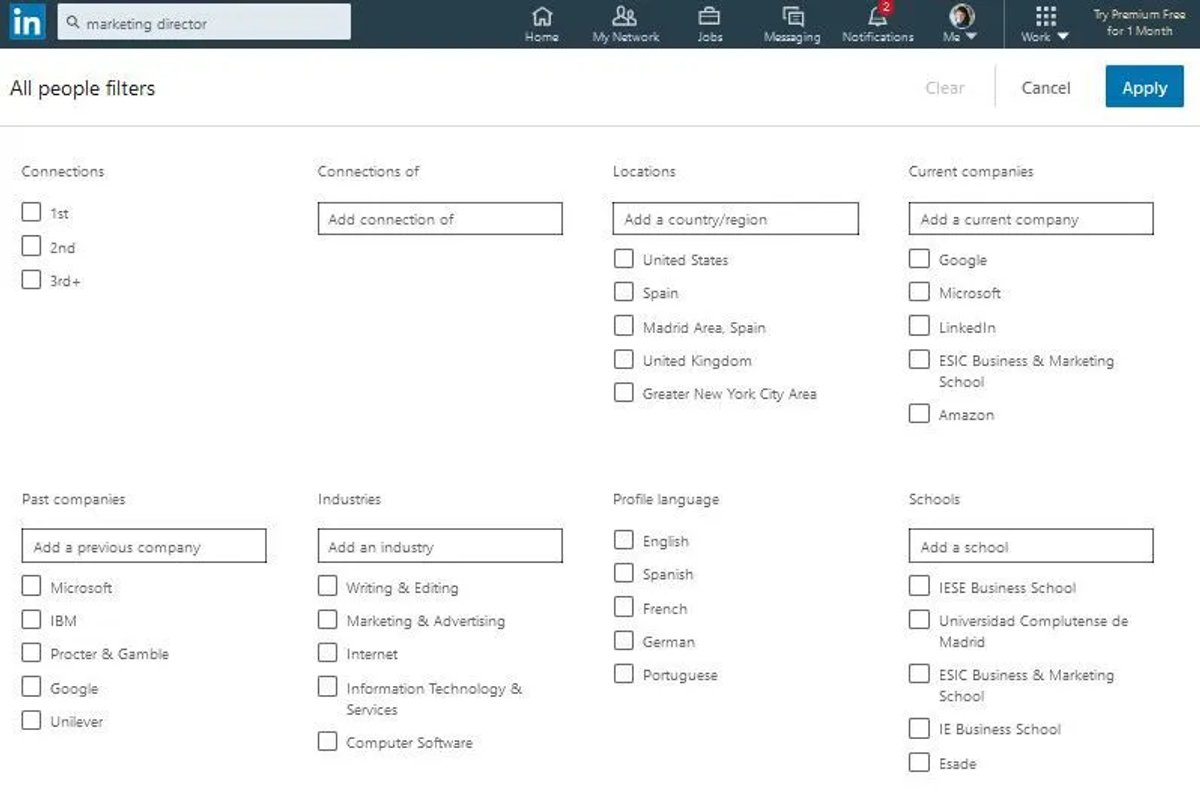Choose Portuguese profile language
1200x797 pixels.
623,674
